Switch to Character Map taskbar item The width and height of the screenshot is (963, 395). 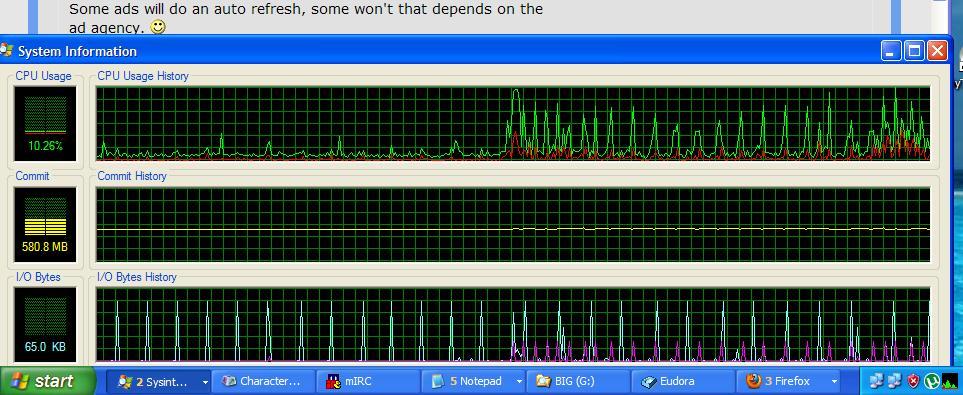pyautogui.click(x=263, y=381)
